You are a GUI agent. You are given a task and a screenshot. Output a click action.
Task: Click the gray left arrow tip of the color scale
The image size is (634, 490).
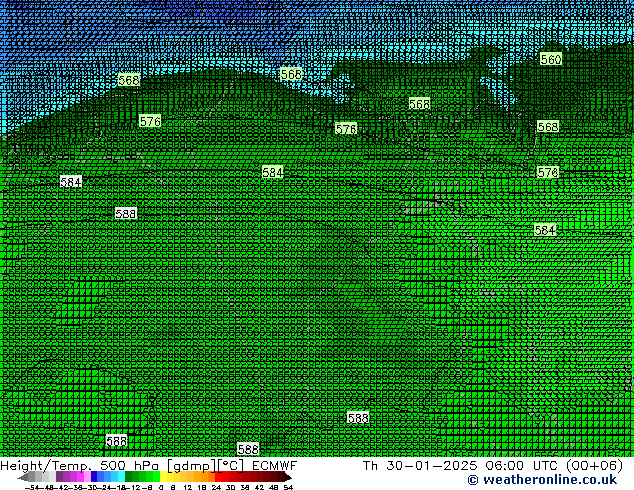click(22, 478)
